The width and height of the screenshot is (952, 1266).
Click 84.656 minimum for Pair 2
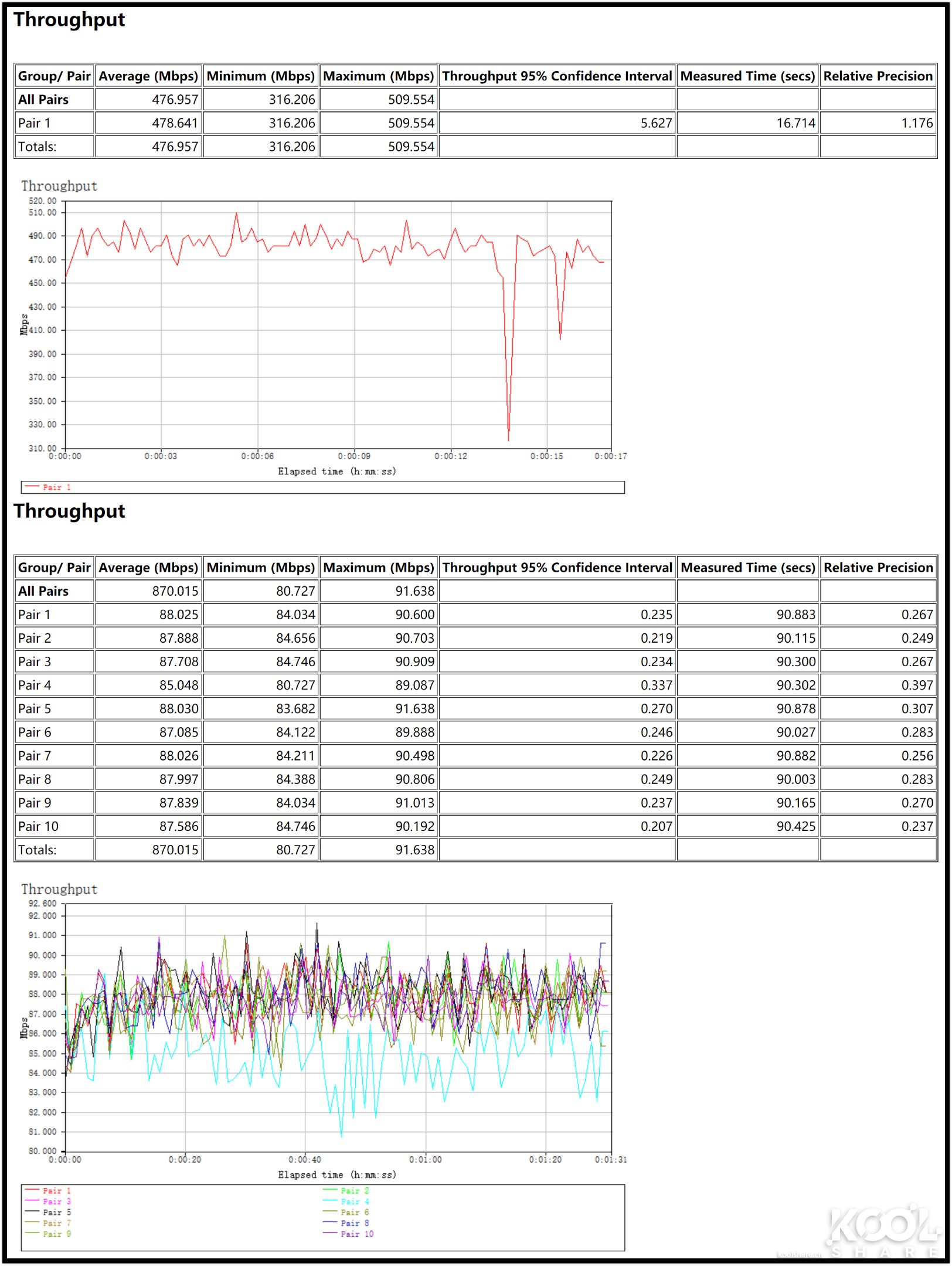pyautogui.click(x=261, y=638)
